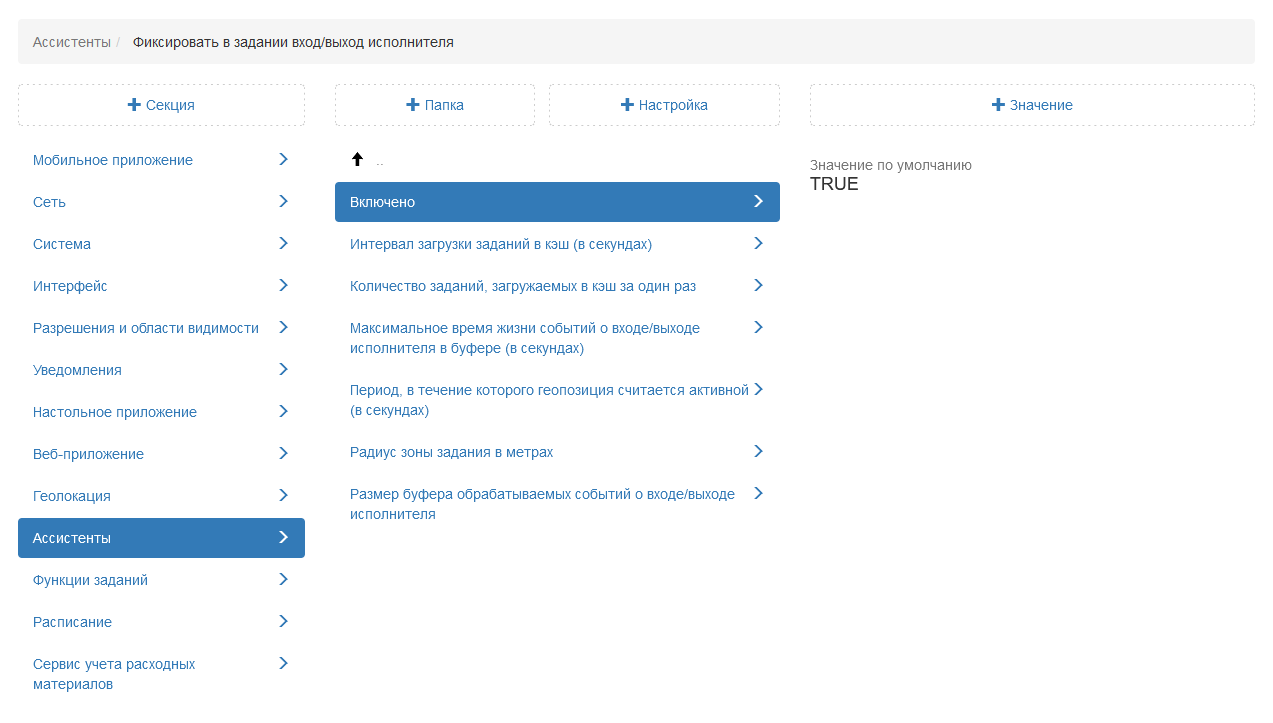Viewport: 1273px width, 723px height.
Task: Add a new Значение
Action: point(1032,105)
